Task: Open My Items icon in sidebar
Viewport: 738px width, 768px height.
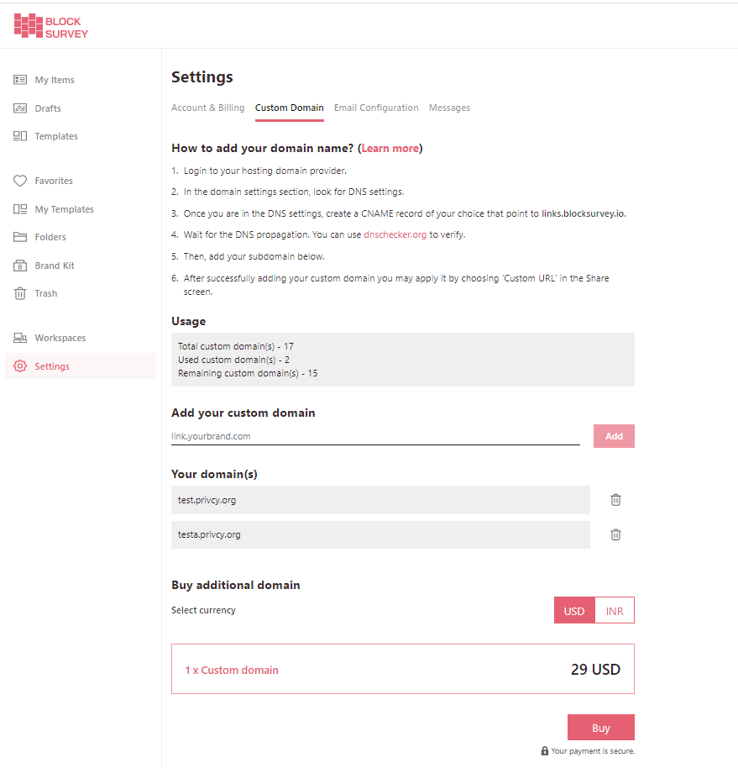Action: (20, 80)
